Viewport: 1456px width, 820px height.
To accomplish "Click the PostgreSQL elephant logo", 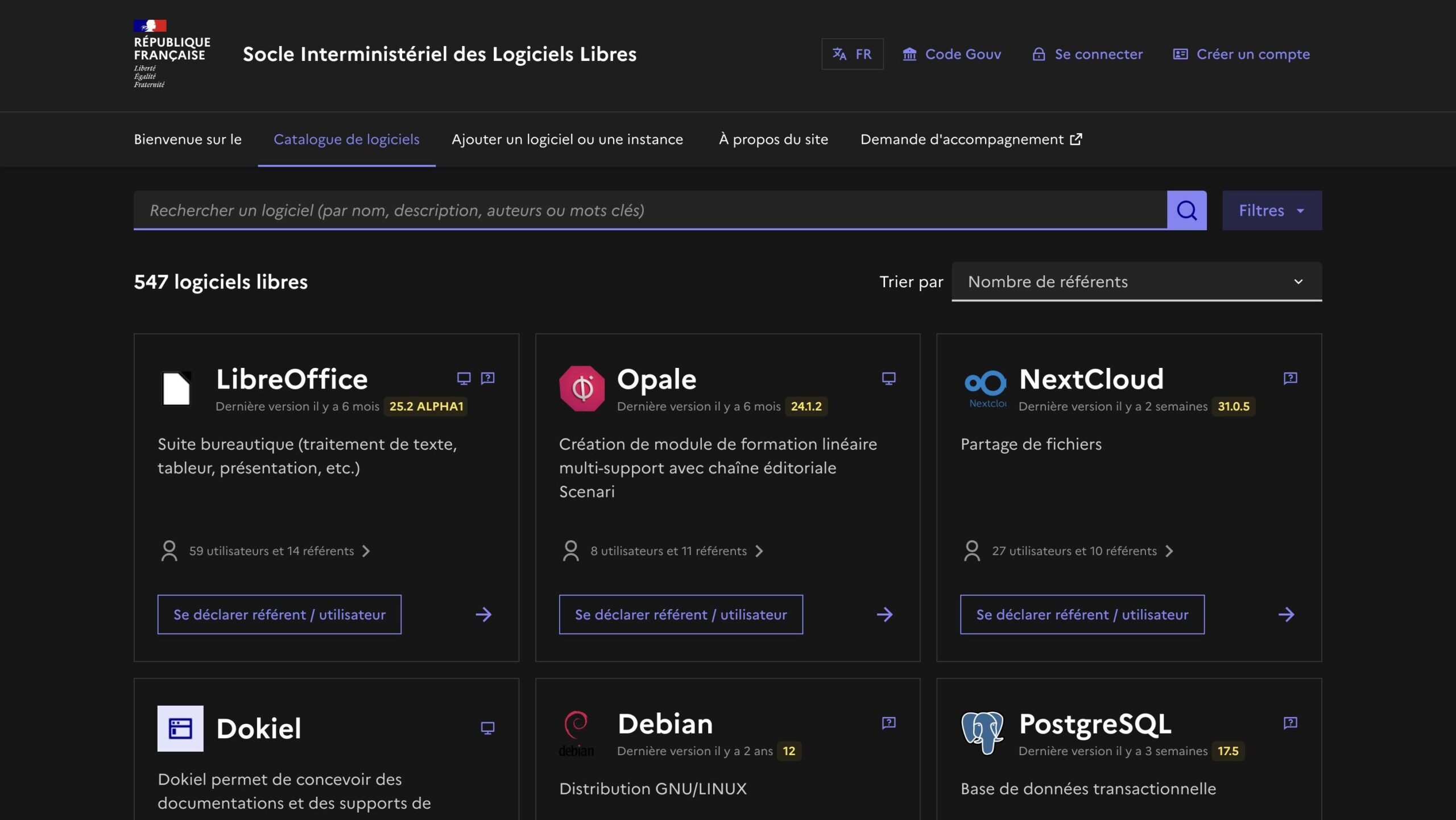I will (x=982, y=732).
